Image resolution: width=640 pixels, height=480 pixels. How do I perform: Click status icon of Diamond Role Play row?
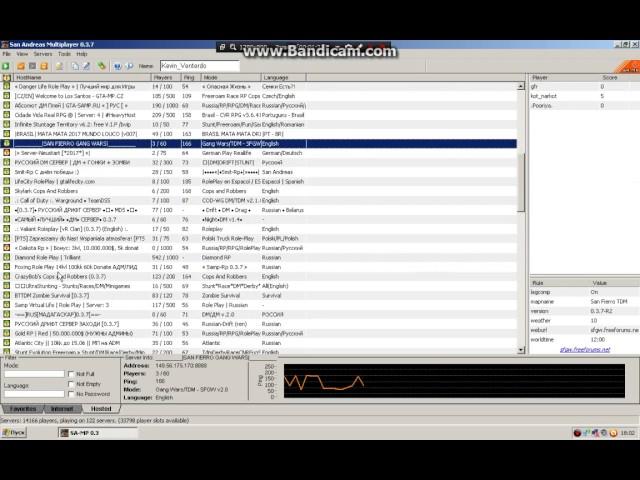(7, 257)
